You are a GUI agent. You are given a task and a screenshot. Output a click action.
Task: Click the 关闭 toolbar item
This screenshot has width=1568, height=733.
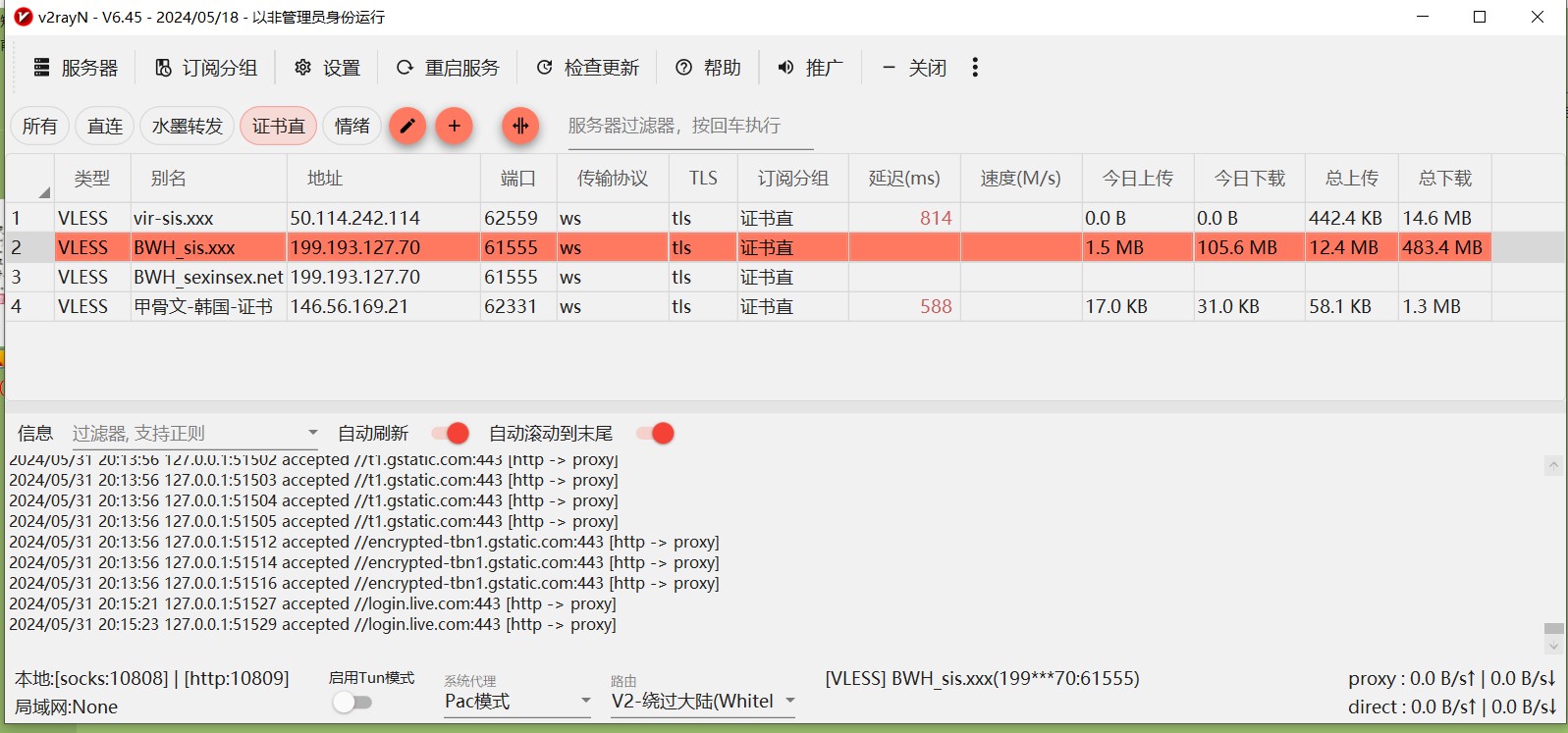coord(913,68)
